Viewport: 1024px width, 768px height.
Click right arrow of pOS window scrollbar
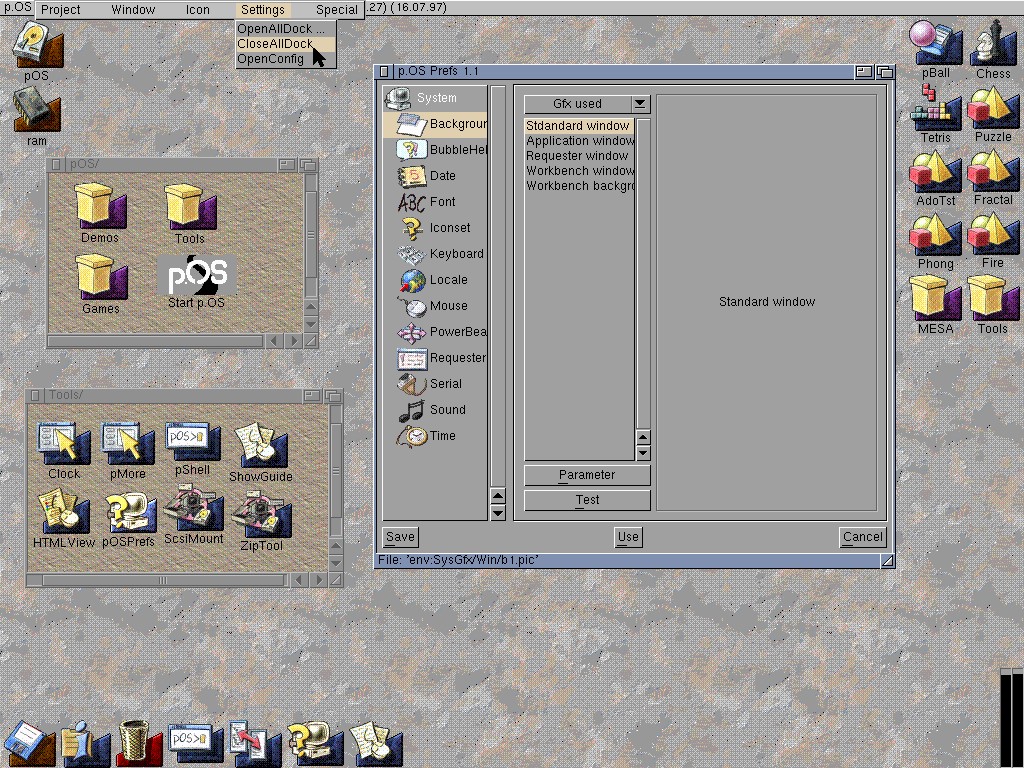[293, 341]
